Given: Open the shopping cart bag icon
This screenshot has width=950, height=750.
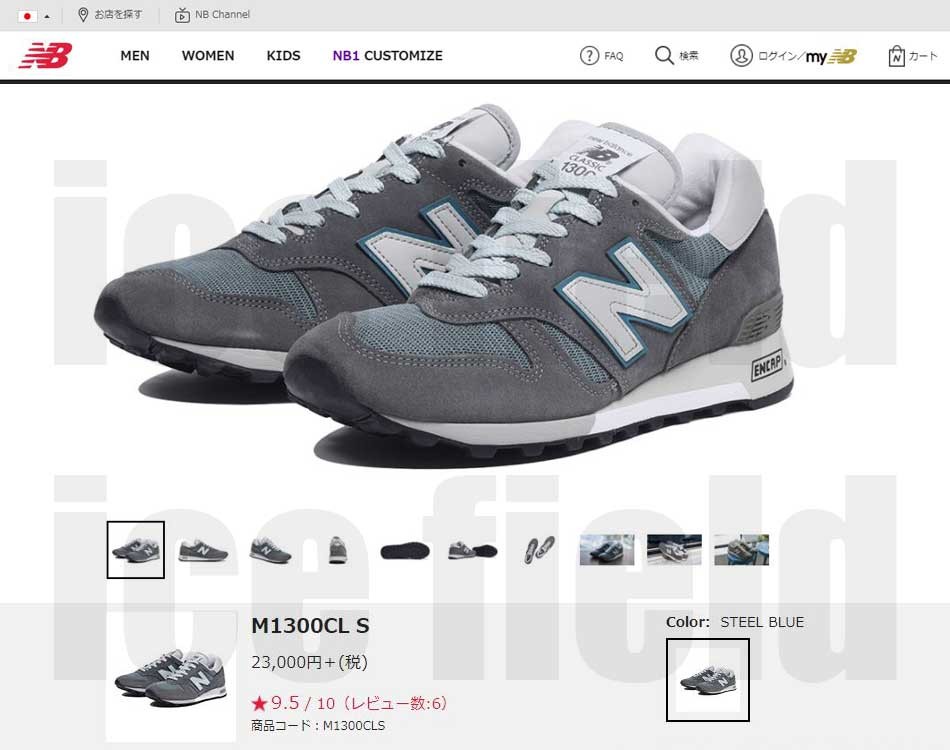Looking at the screenshot, I should [x=896, y=56].
